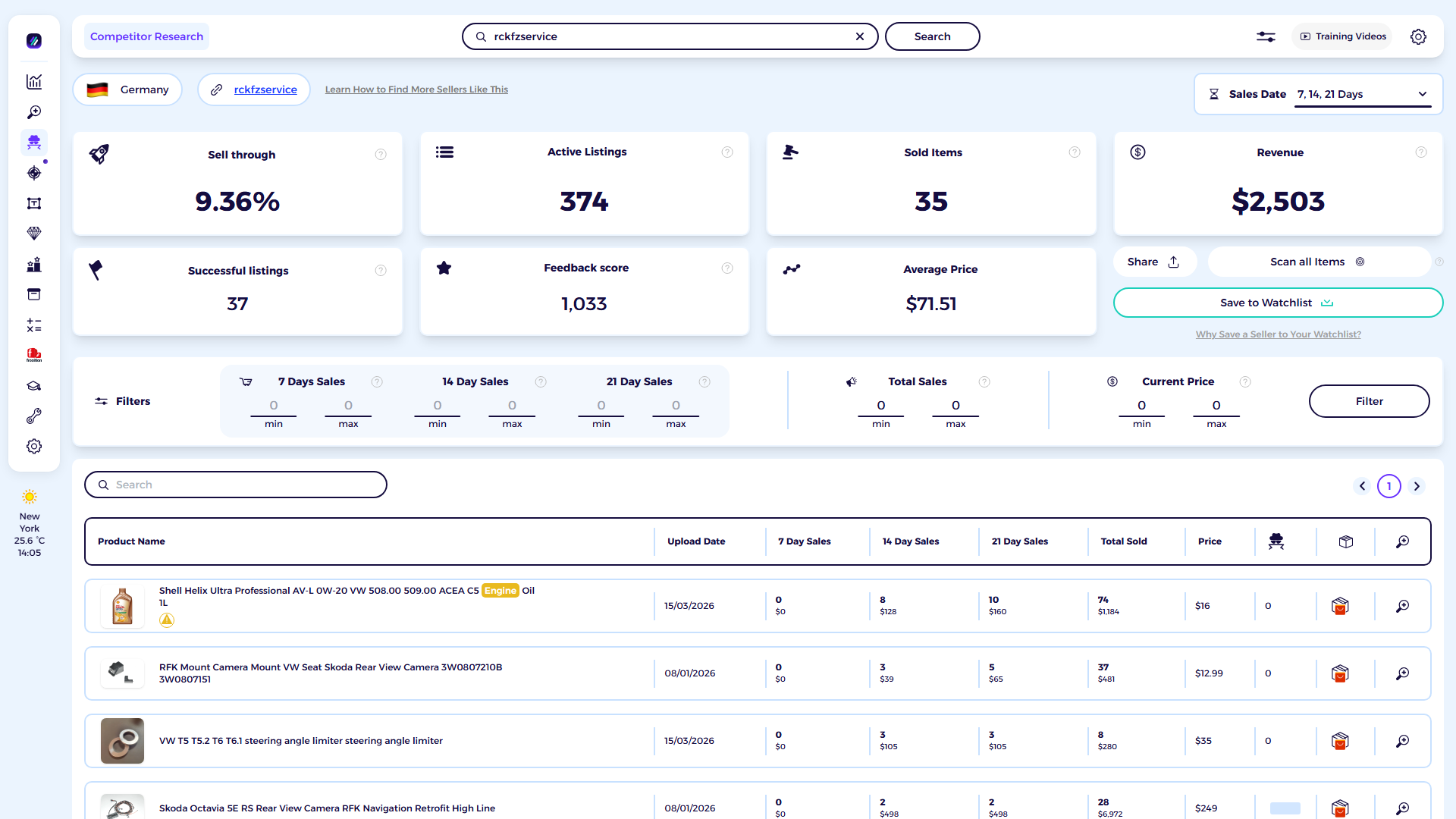Sort by Product Name column

tap(131, 541)
